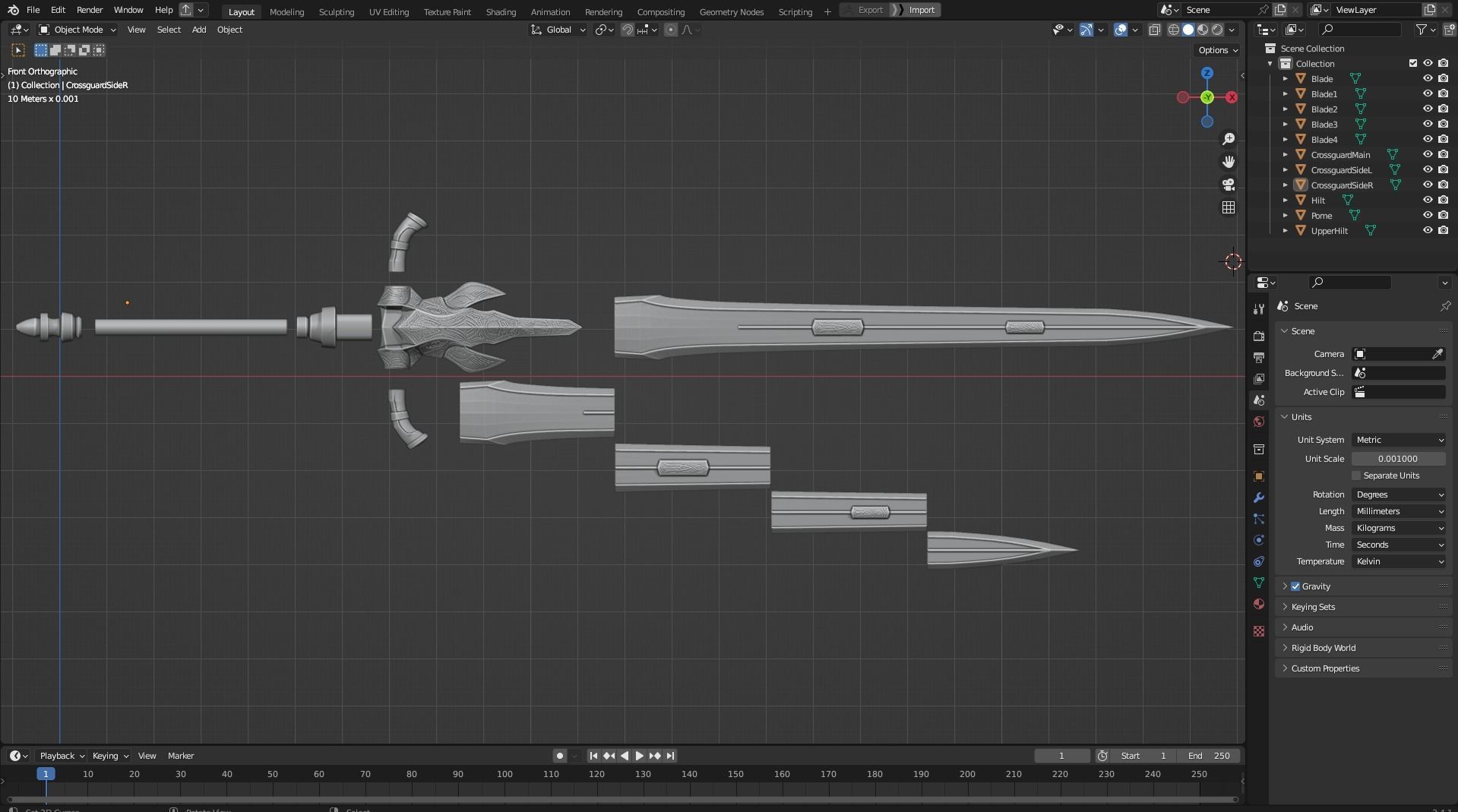Uncheck Gravity checkbox
The image size is (1458, 812).
point(1295,586)
